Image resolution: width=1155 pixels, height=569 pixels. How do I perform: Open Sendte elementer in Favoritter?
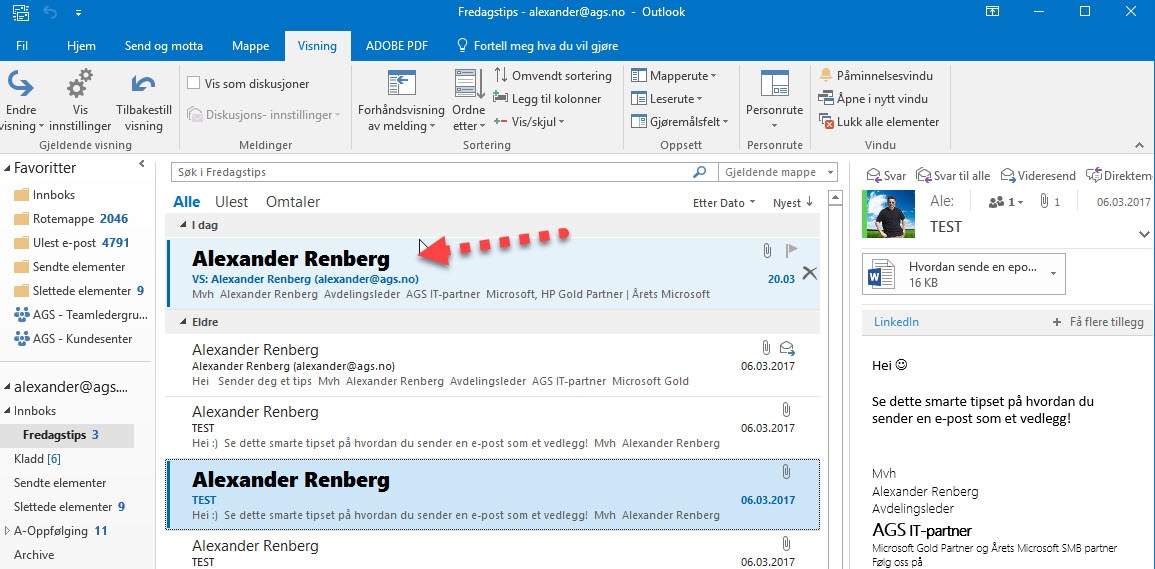(69, 267)
